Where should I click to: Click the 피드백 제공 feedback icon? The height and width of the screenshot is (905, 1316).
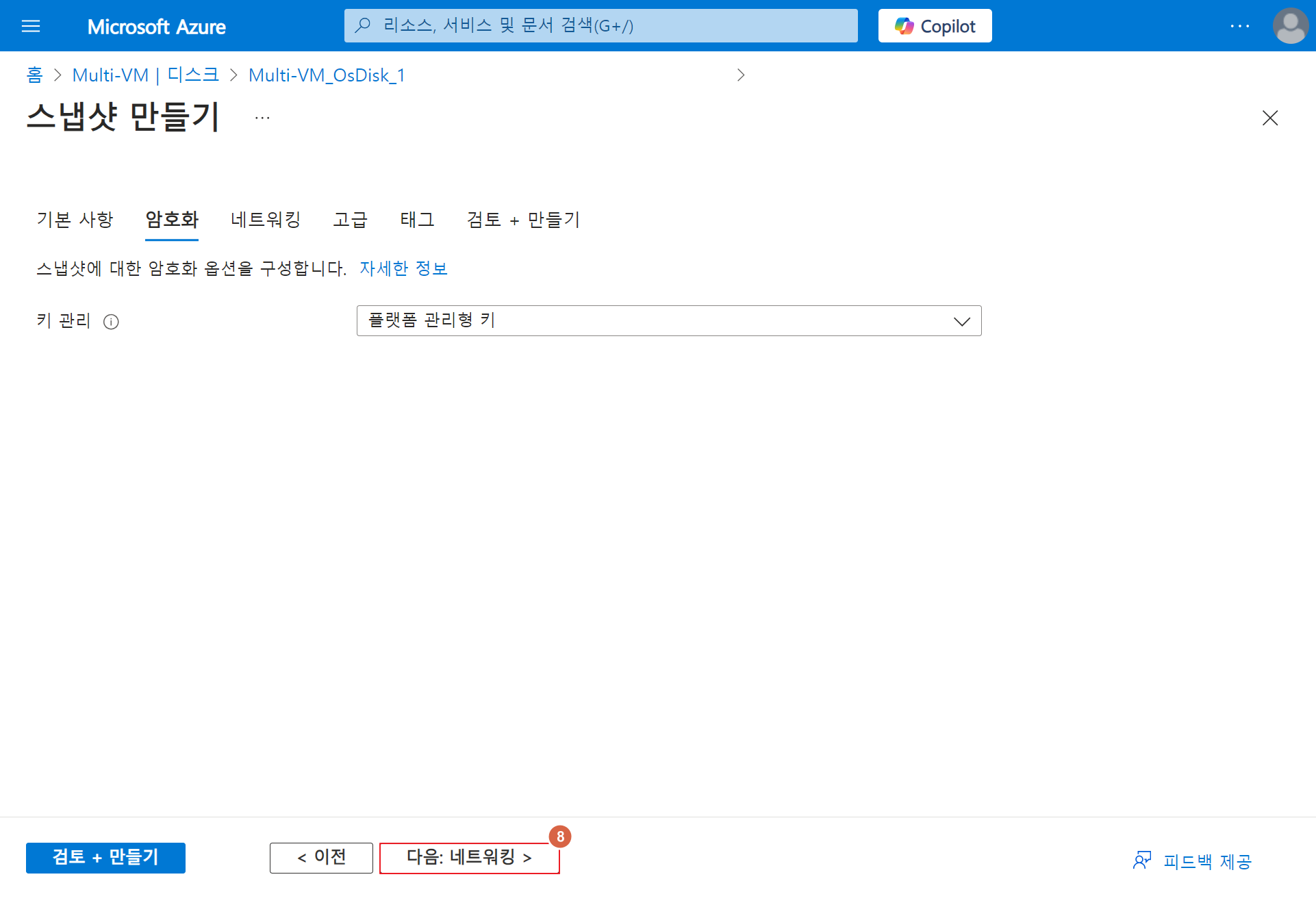(1141, 861)
